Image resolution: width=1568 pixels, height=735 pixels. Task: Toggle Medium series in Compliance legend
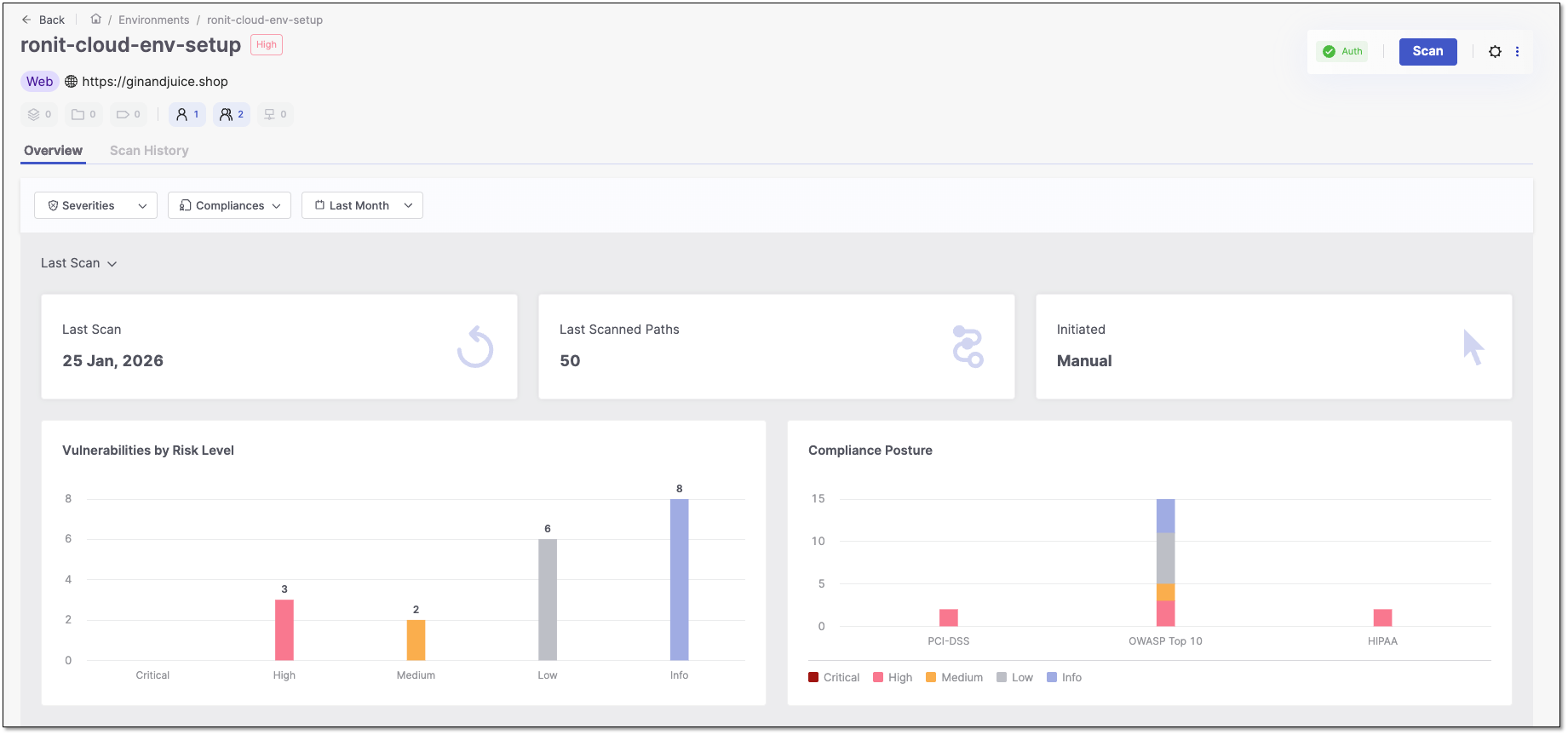pyautogui.click(x=954, y=678)
